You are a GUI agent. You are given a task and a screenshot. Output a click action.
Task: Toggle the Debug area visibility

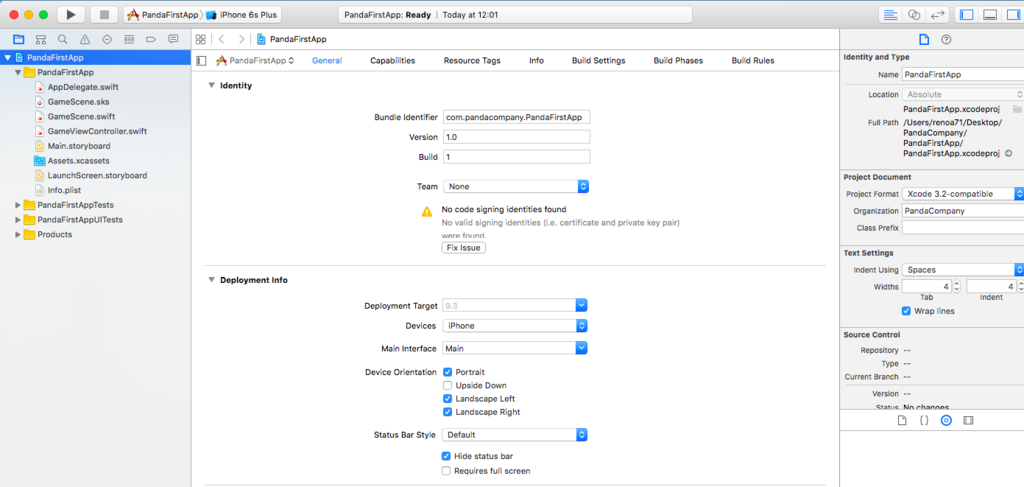click(990, 14)
